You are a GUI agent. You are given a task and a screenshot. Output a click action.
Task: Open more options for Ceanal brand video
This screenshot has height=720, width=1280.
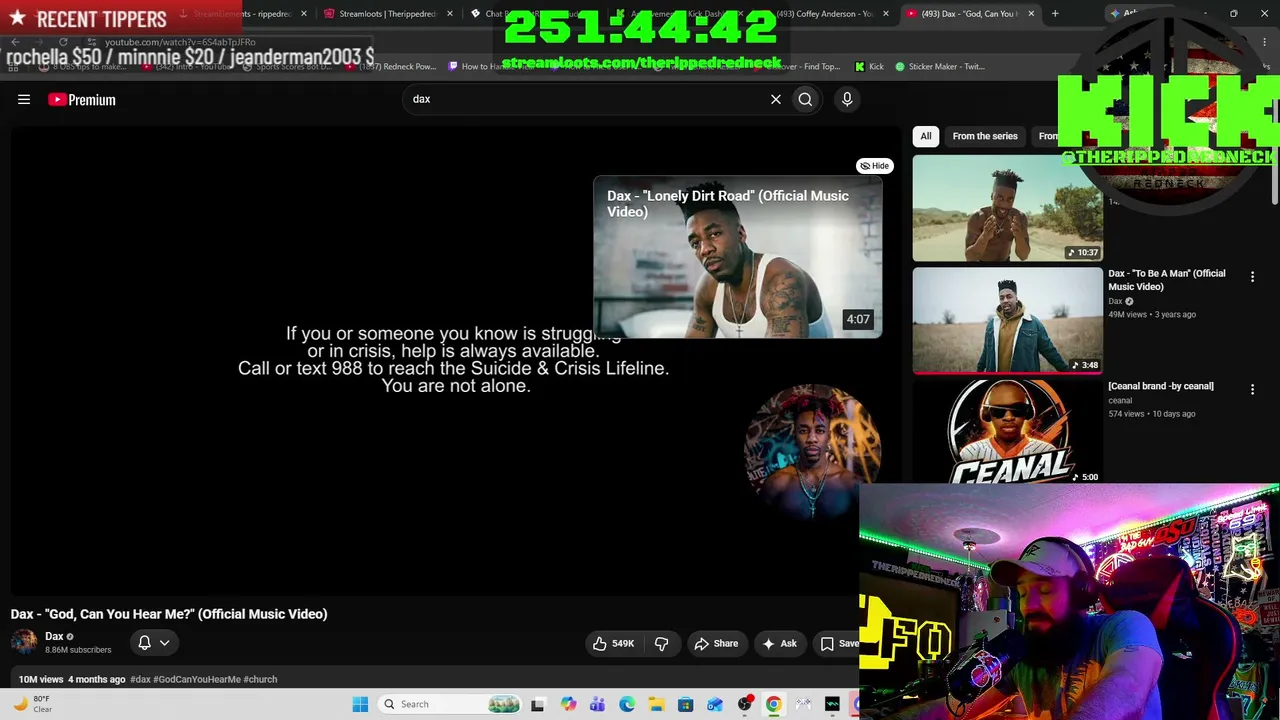[1252, 389]
